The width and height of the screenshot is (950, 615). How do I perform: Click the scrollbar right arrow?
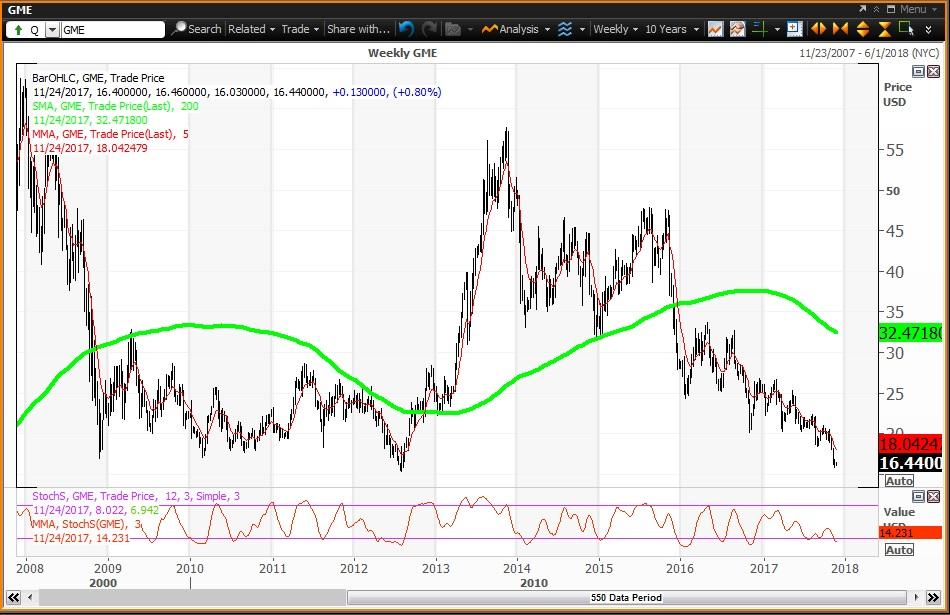(915, 597)
